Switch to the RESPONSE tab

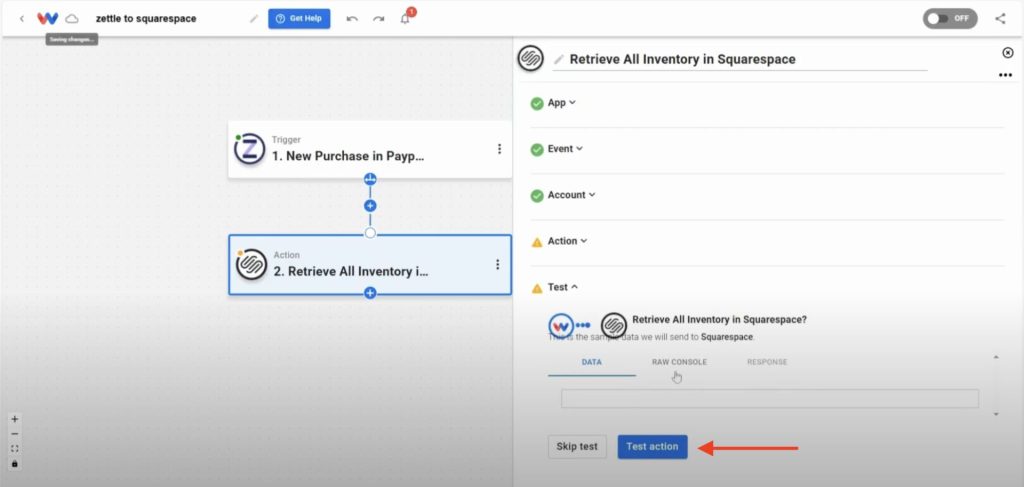point(767,362)
